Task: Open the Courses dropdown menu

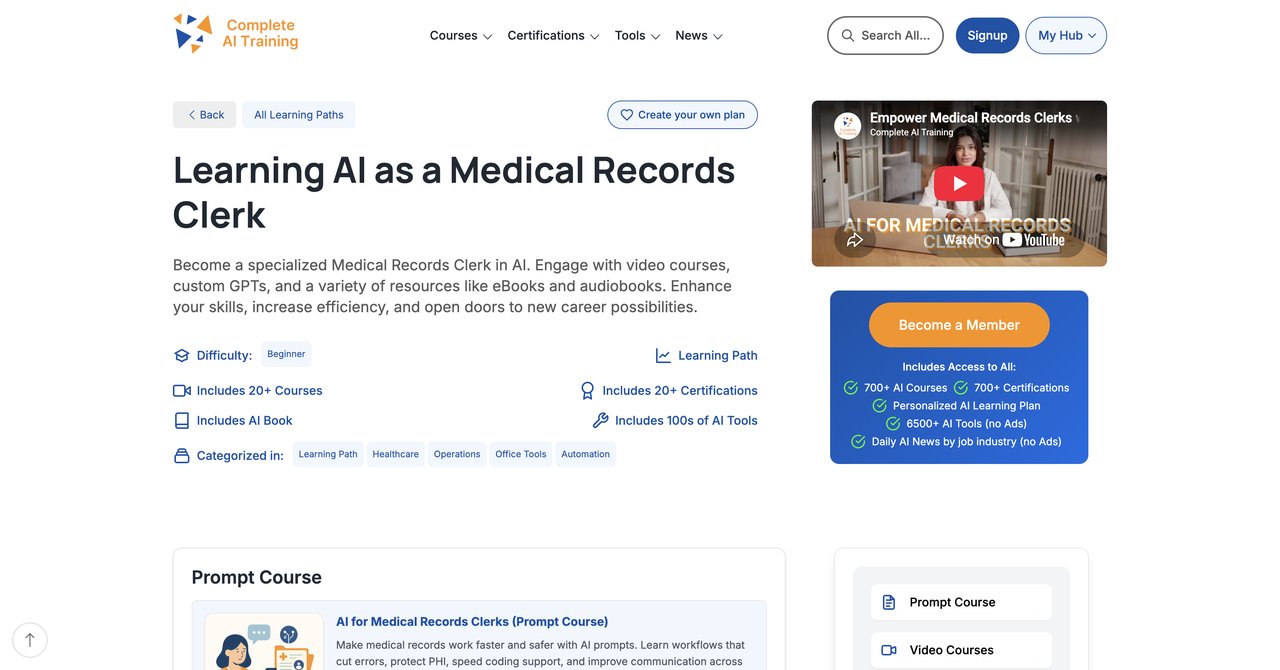Action: pyautogui.click(x=461, y=35)
